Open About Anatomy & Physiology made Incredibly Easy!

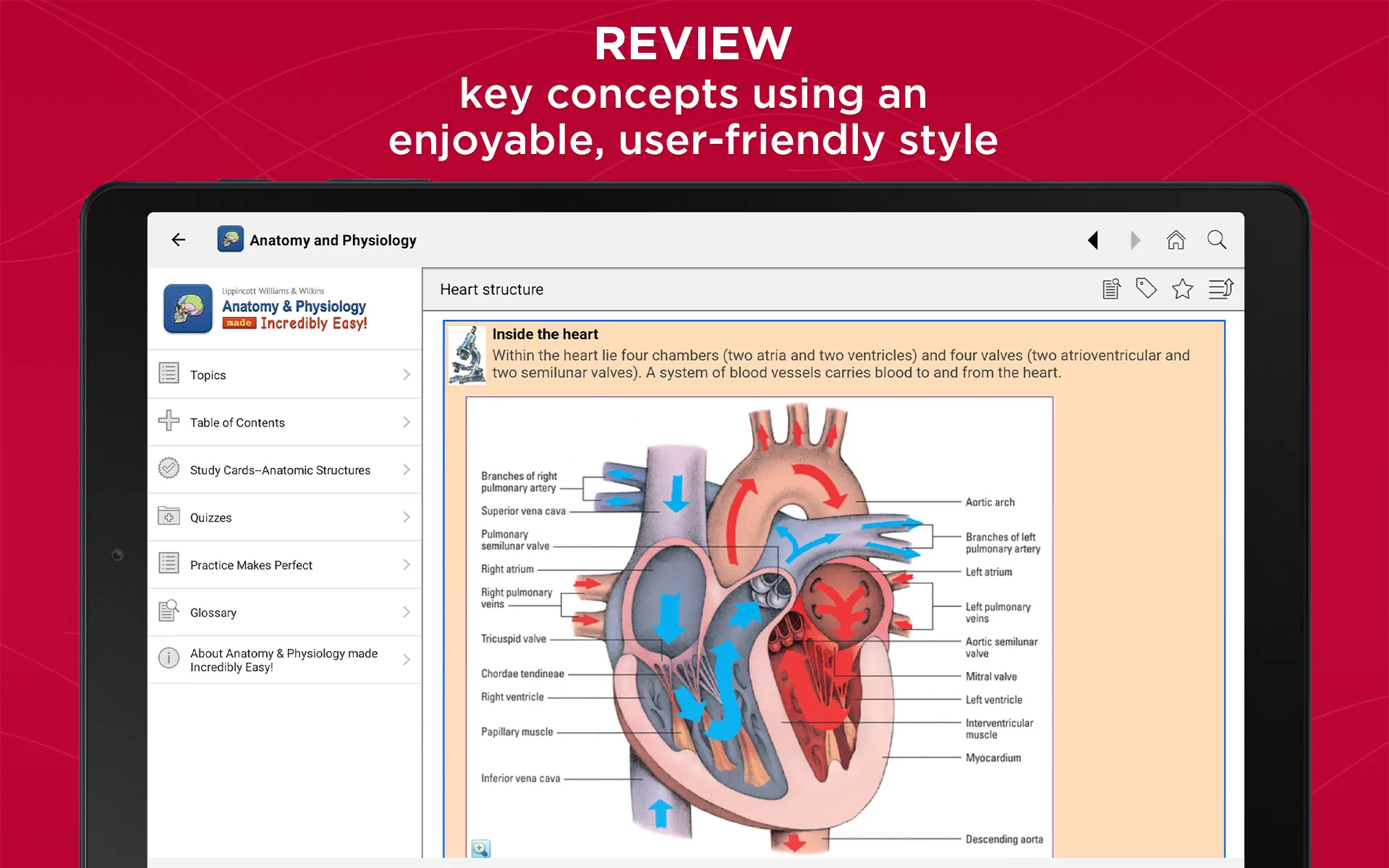pos(284,660)
